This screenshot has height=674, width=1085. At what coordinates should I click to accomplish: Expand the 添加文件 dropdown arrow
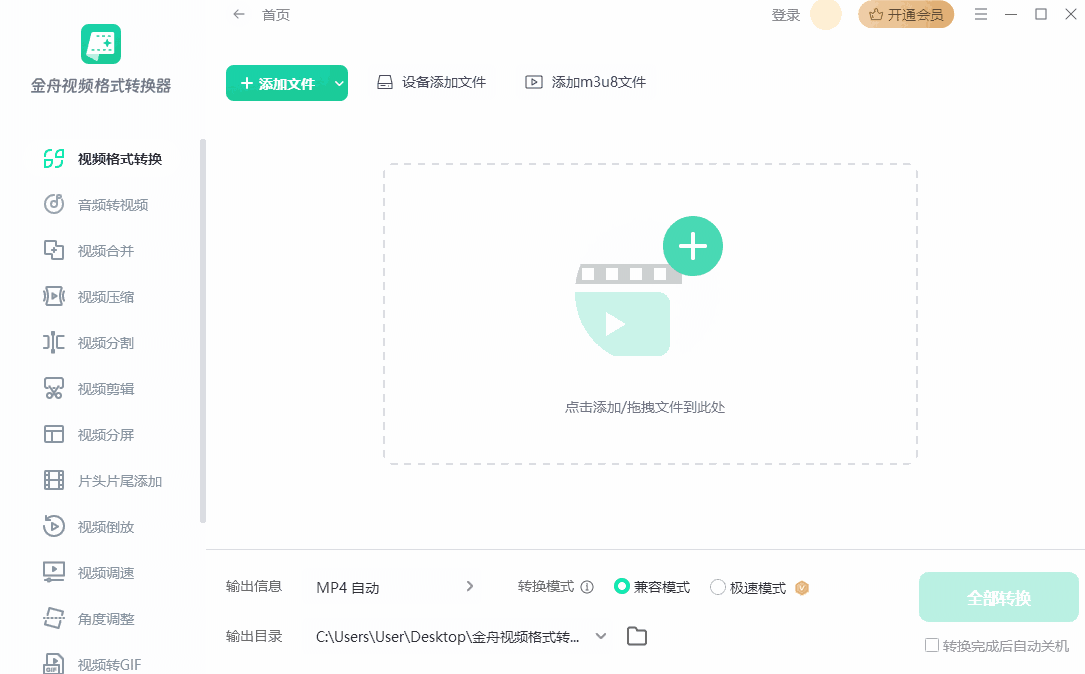click(x=339, y=83)
